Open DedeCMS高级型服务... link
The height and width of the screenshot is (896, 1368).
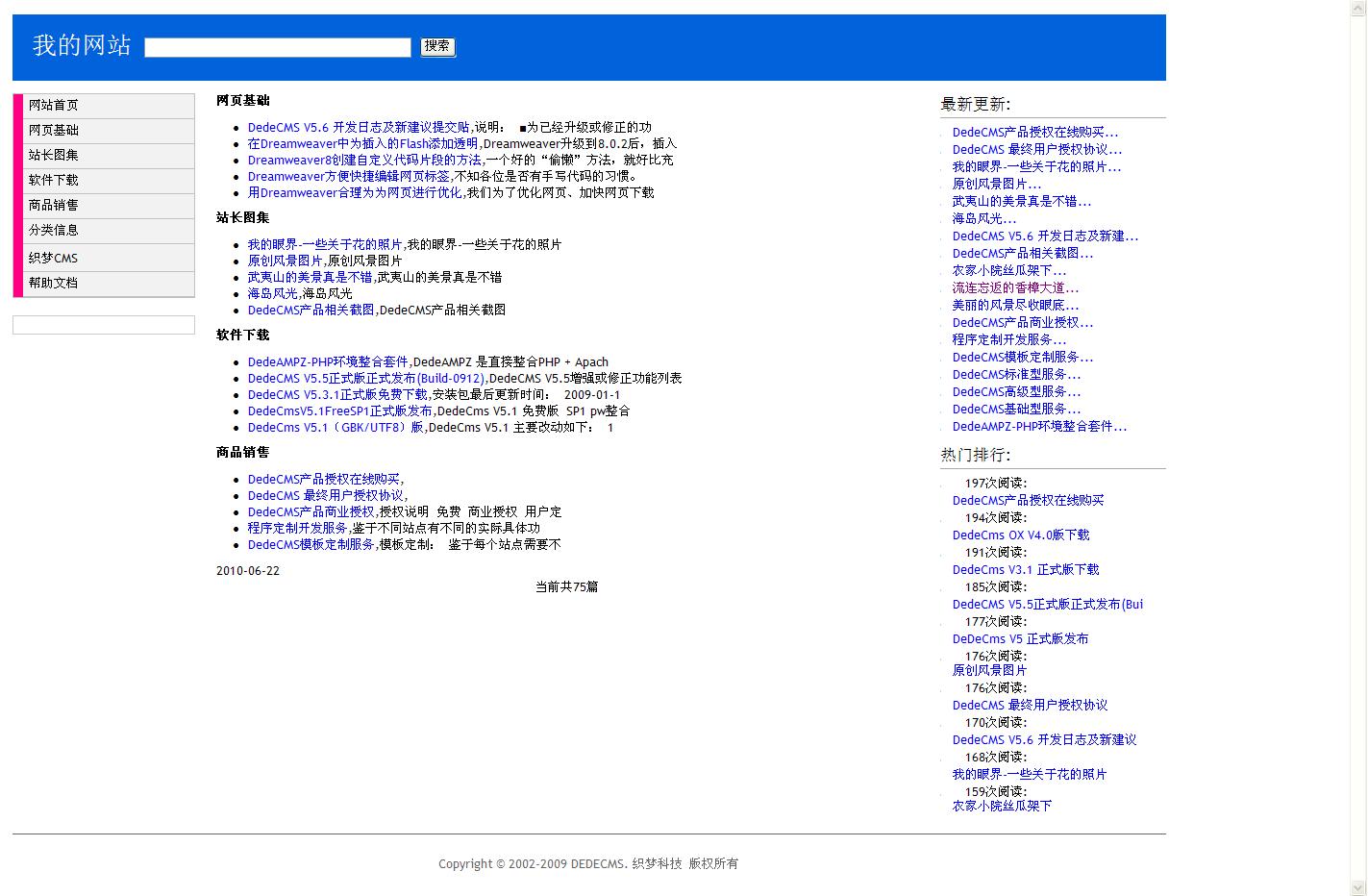tap(1017, 391)
